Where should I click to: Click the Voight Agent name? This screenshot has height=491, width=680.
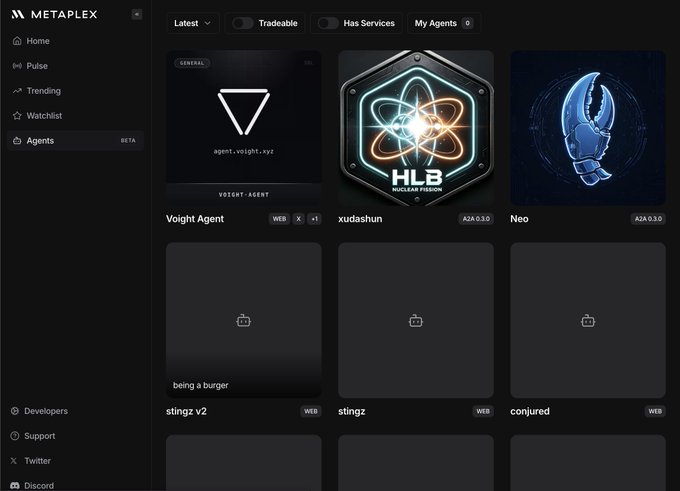point(195,219)
